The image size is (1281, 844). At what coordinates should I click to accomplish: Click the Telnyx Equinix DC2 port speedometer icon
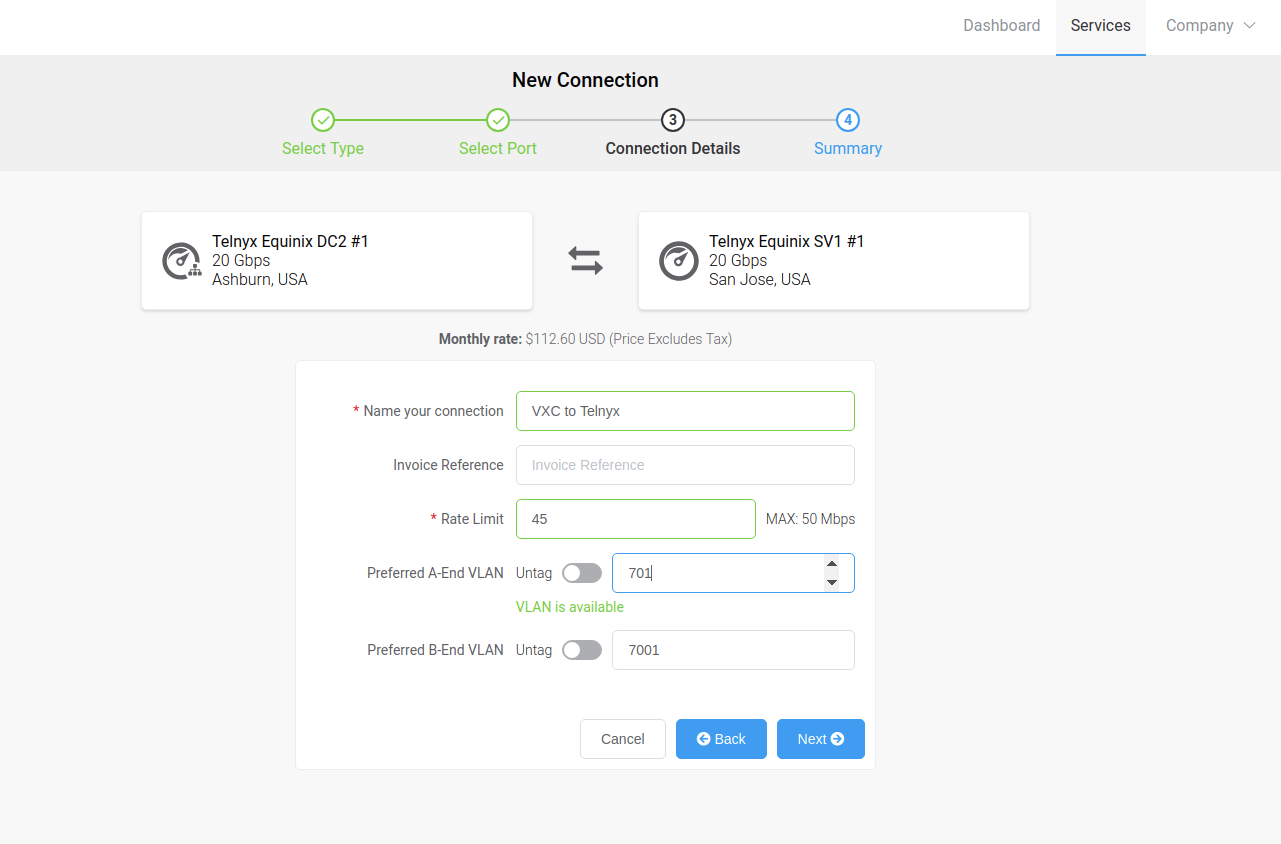(182, 261)
